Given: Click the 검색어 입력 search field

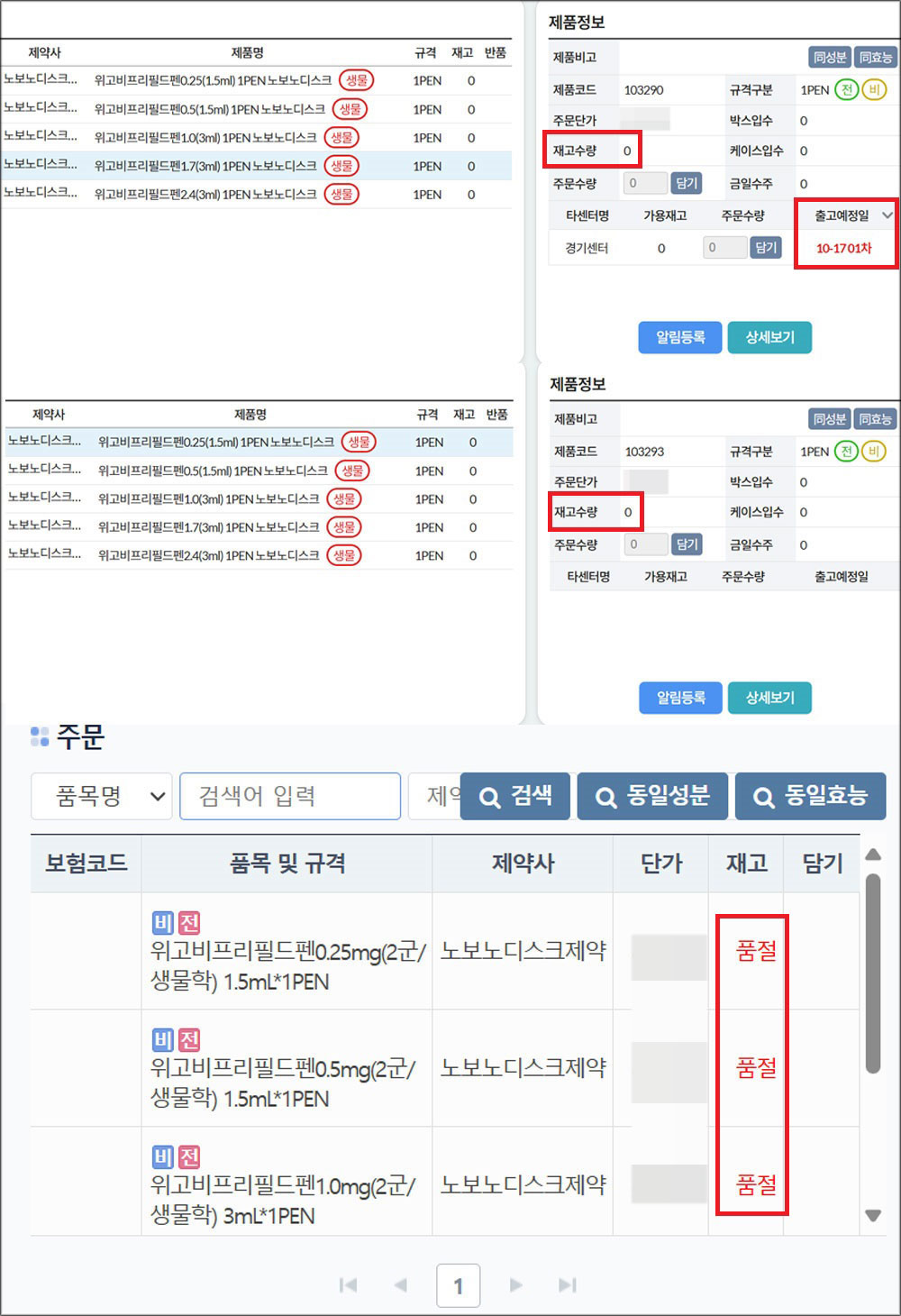Looking at the screenshot, I should [x=290, y=796].
